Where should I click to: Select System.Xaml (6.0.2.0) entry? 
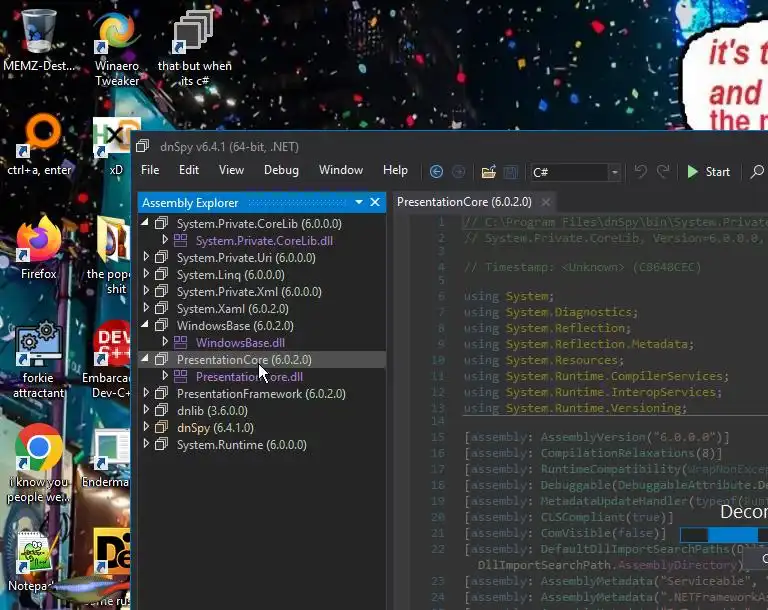(x=232, y=309)
